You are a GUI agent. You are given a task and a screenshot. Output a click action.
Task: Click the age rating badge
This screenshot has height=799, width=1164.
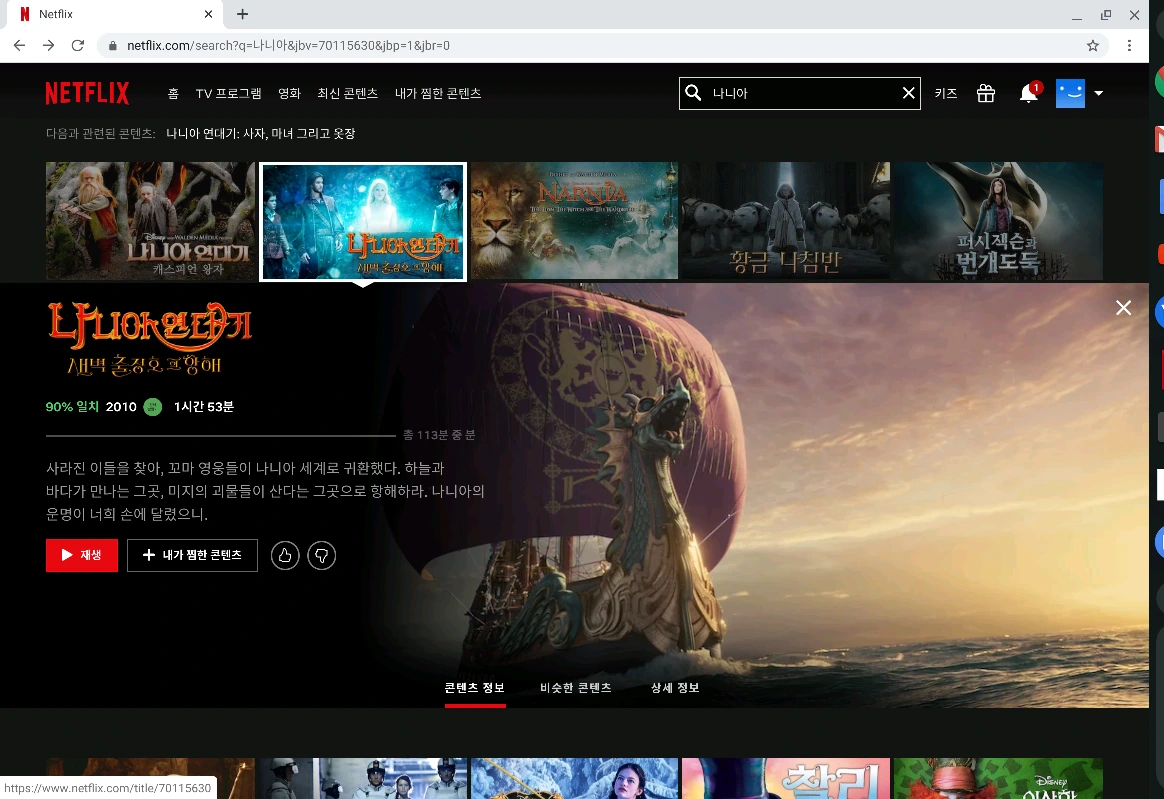(x=153, y=406)
